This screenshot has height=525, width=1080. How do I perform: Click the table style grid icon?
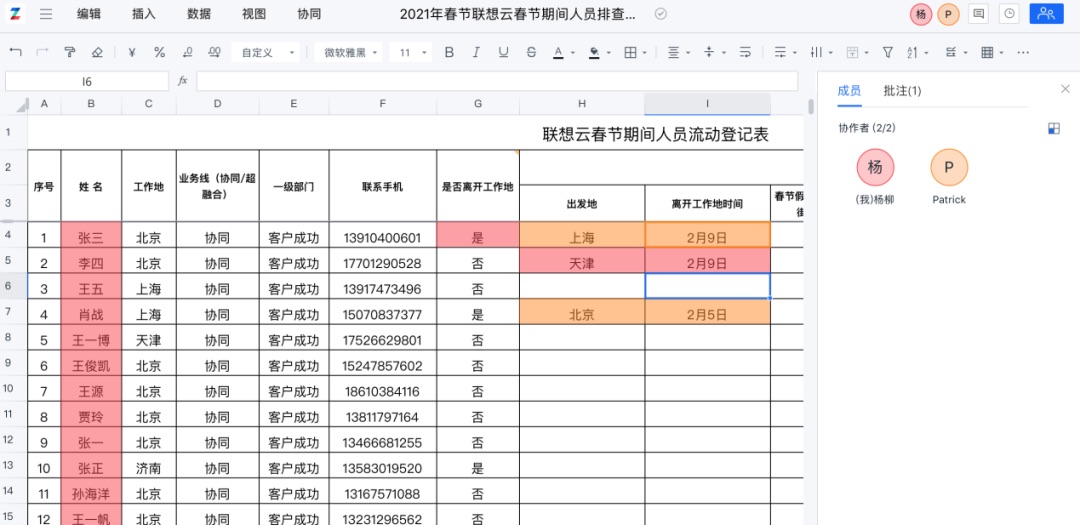click(x=987, y=52)
